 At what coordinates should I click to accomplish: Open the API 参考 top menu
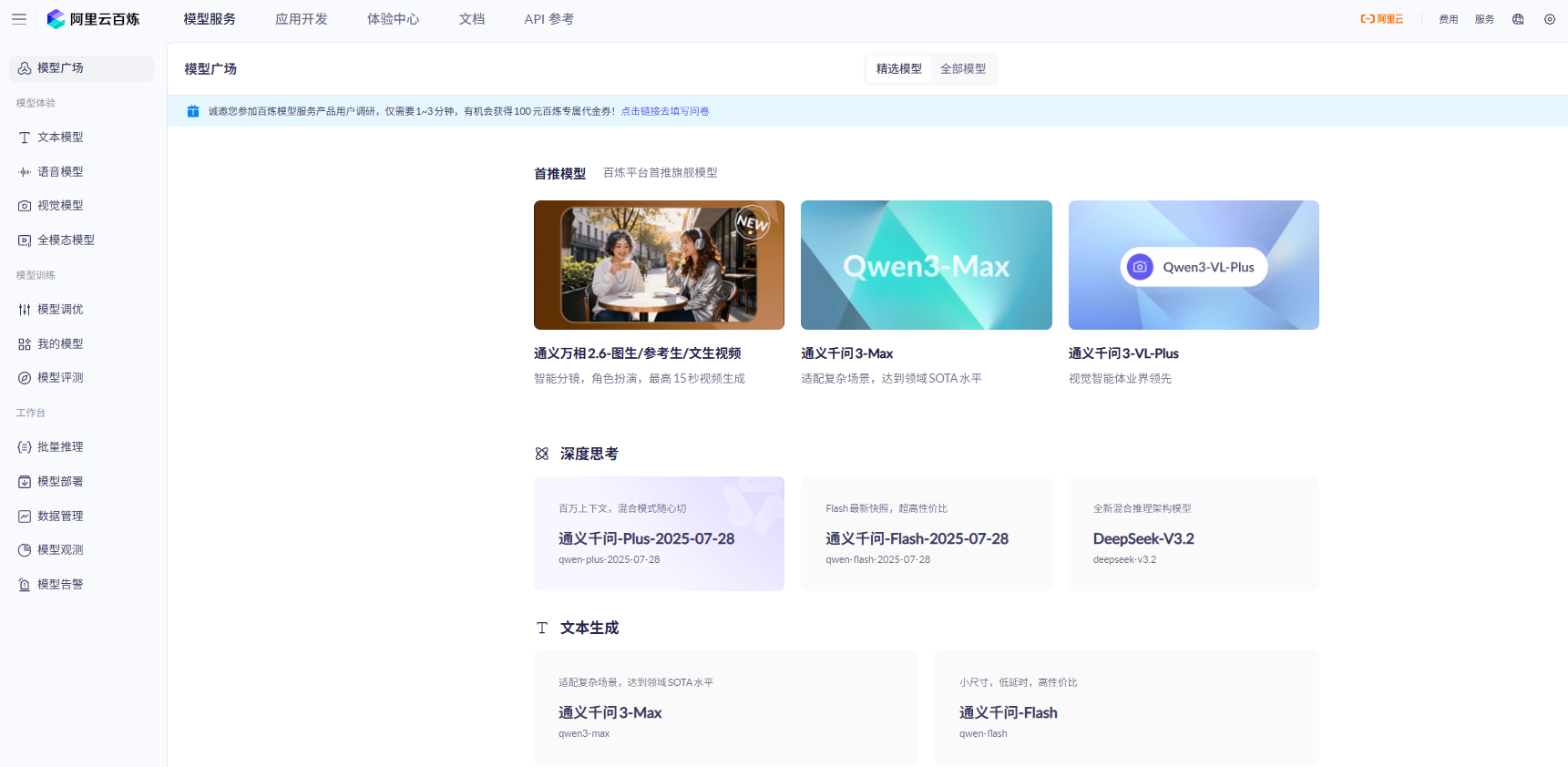(549, 19)
